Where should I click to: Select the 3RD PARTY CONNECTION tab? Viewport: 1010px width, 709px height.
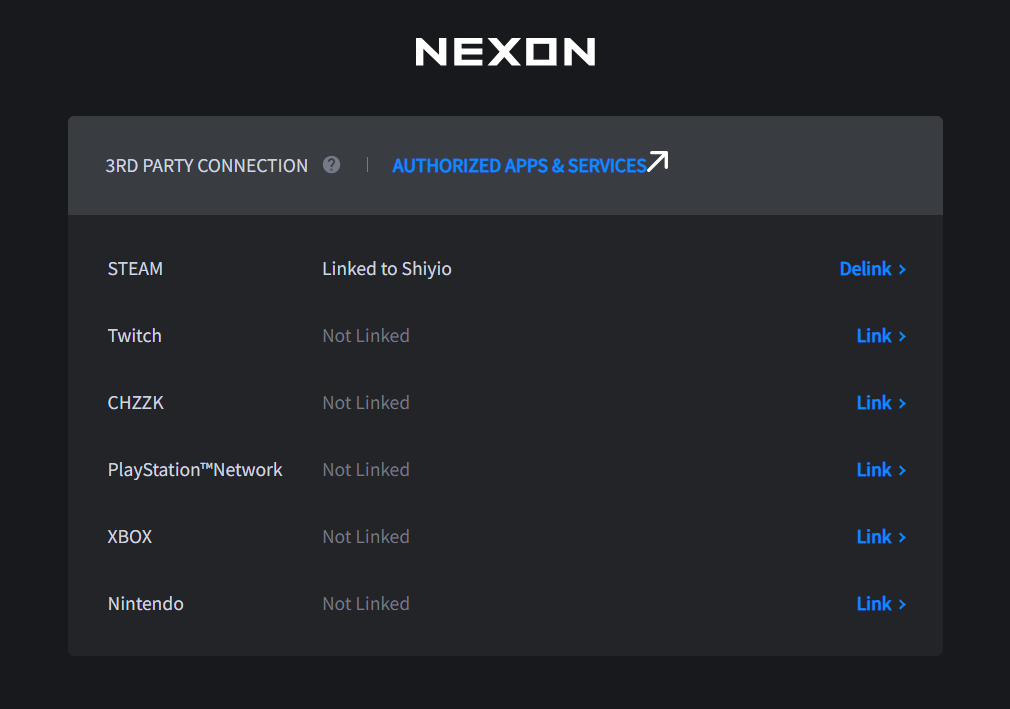point(206,166)
